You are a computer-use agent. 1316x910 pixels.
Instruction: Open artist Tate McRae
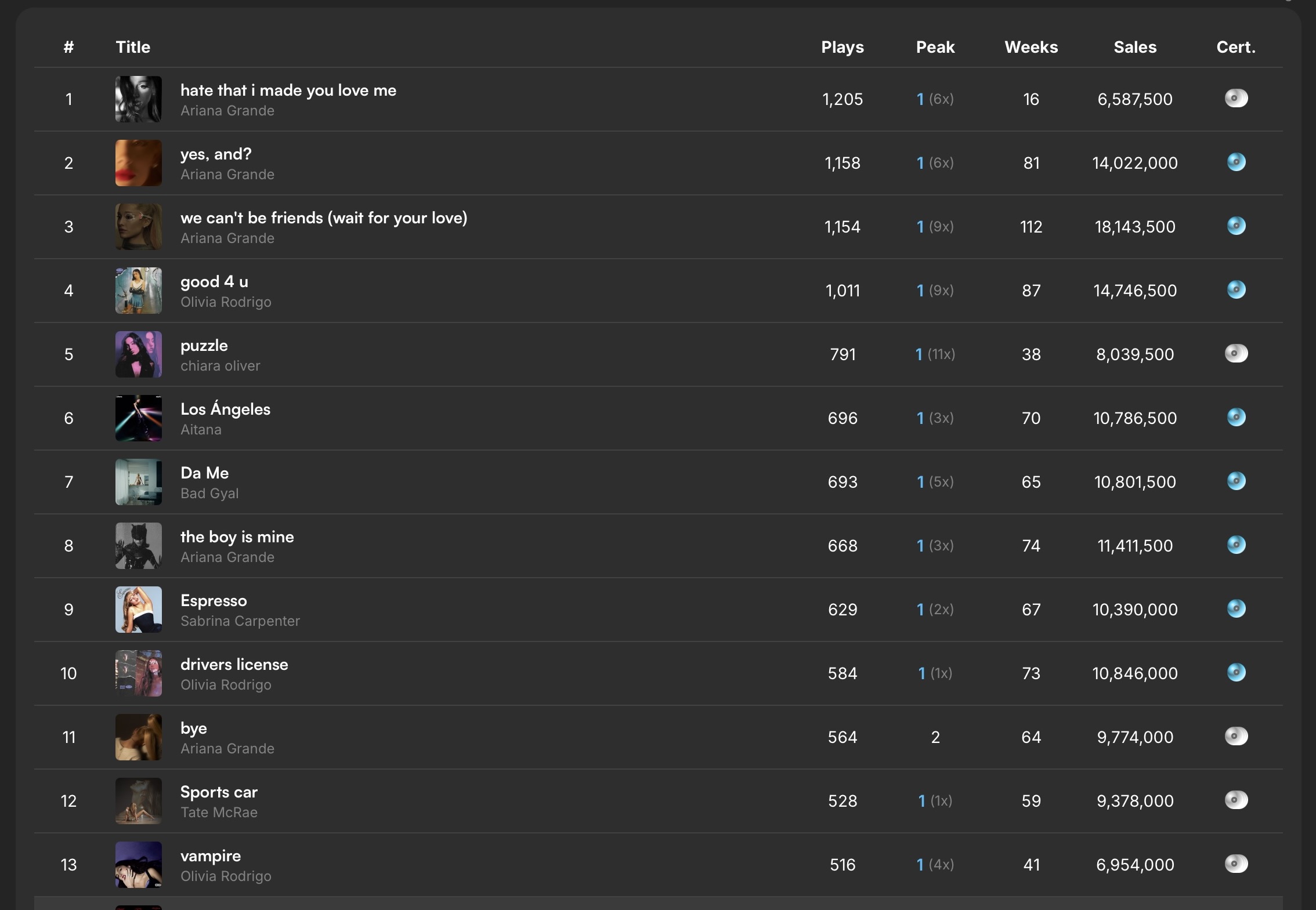pyautogui.click(x=219, y=813)
